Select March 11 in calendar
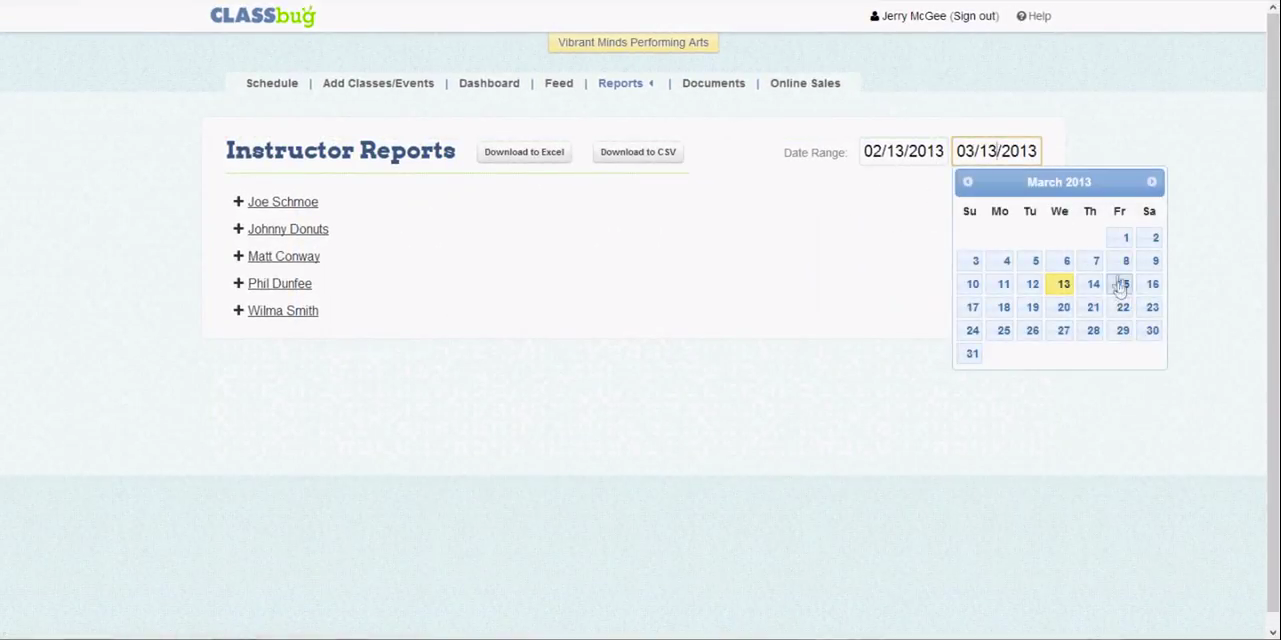Viewport: 1281px width, 640px height. point(1000,284)
